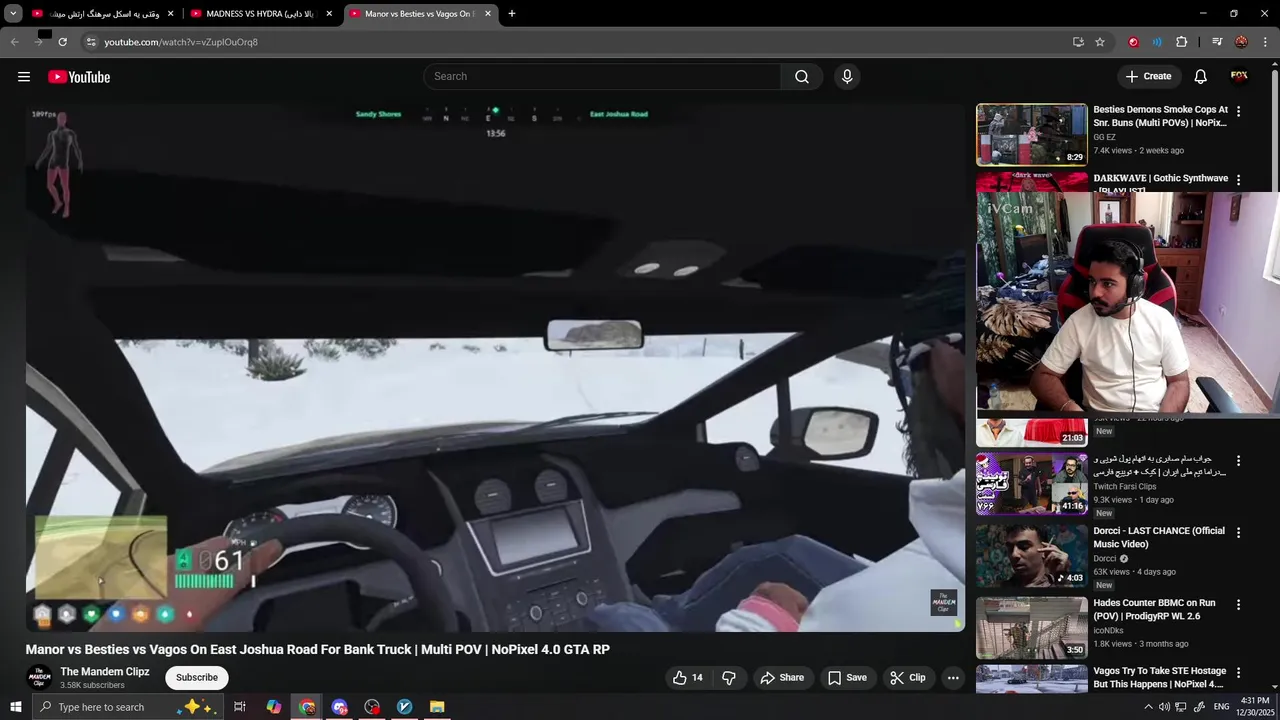Open The Mandem Clipz channel name link

tap(105, 672)
